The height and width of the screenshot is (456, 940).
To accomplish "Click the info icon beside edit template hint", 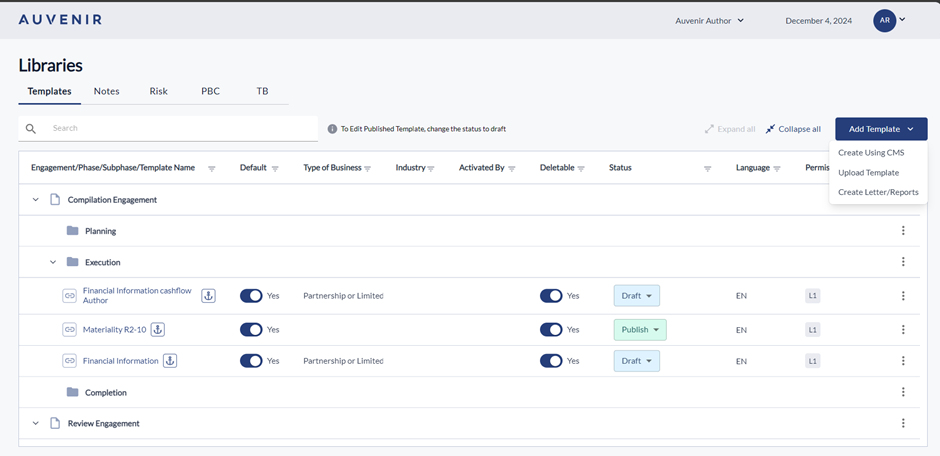I will pyautogui.click(x=332, y=129).
